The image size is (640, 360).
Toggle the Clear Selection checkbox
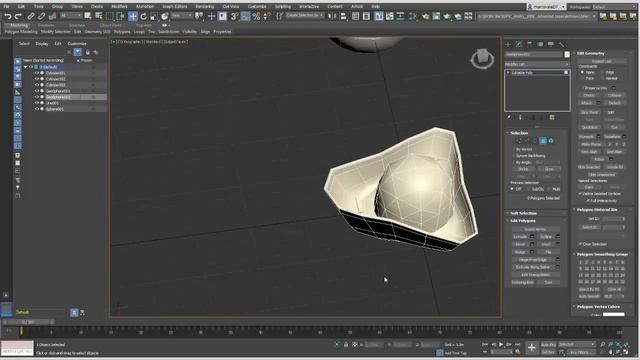pyautogui.click(x=580, y=244)
